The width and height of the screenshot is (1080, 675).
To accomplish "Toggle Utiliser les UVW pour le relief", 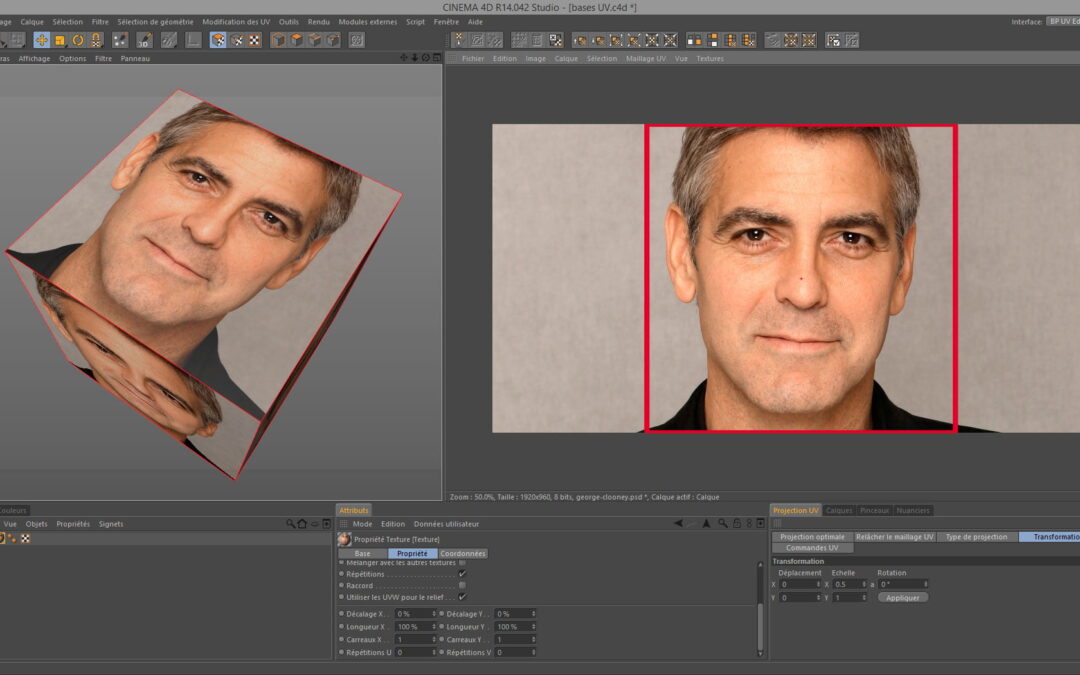I will [462, 597].
